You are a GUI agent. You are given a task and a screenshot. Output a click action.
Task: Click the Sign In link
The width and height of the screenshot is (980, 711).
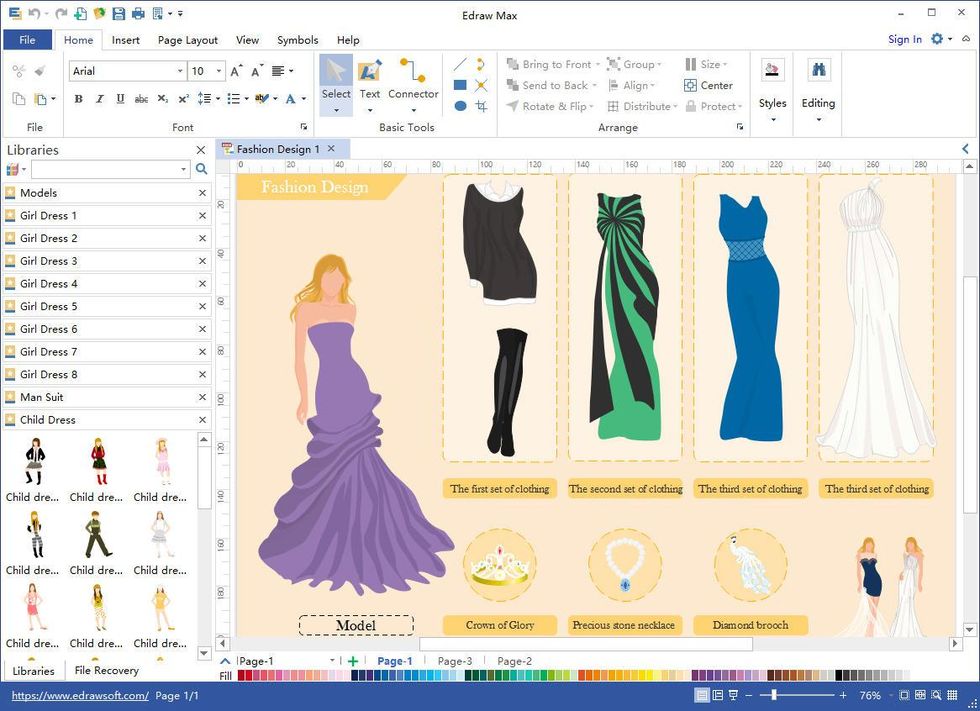pos(905,39)
